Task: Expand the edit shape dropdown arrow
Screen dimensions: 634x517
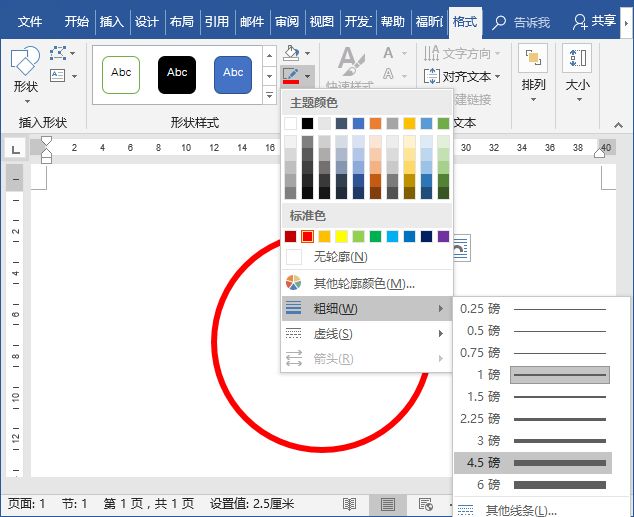Action: pos(73,53)
